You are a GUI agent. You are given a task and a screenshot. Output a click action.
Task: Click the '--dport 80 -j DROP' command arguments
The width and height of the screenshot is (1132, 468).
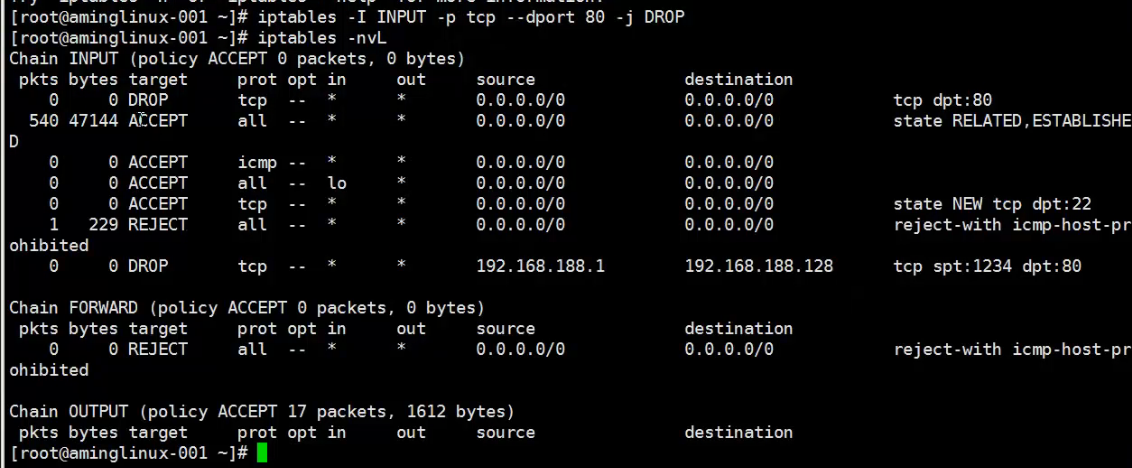[595, 17]
